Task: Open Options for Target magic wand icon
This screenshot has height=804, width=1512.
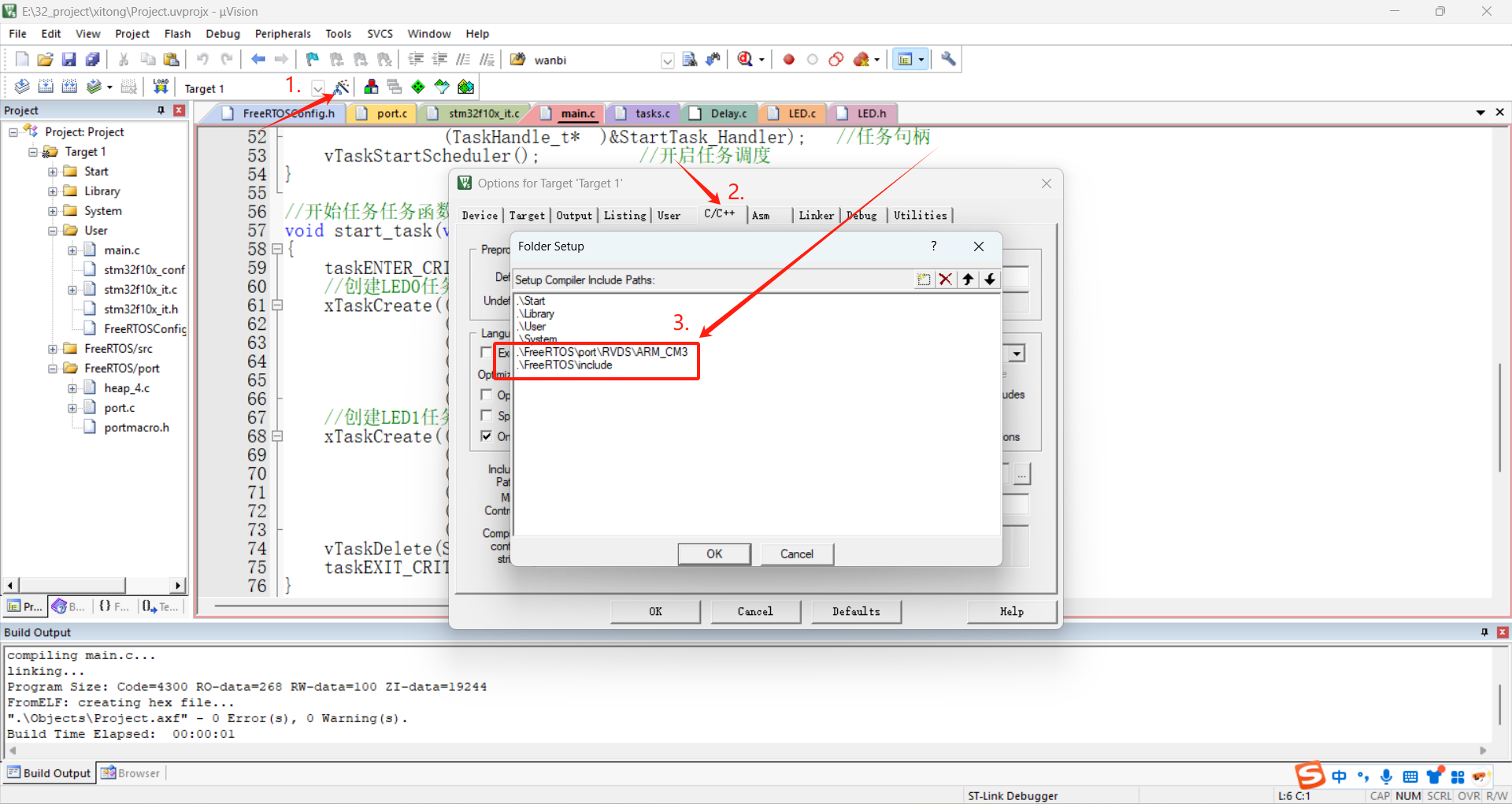Action: point(342,87)
